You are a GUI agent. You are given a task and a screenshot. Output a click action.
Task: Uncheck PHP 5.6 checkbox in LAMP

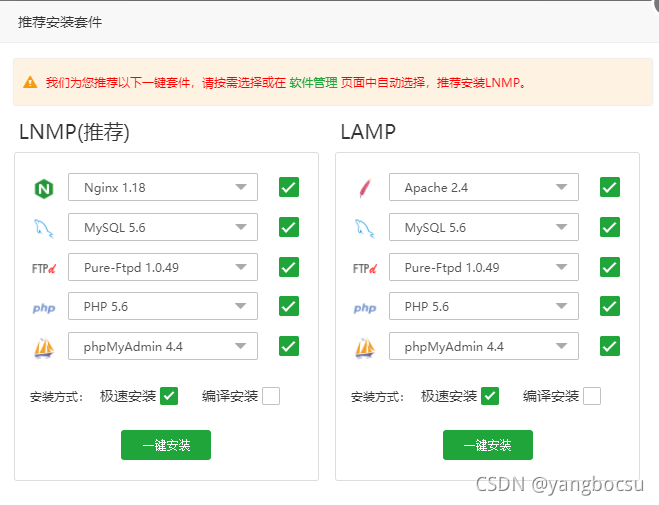[610, 306]
